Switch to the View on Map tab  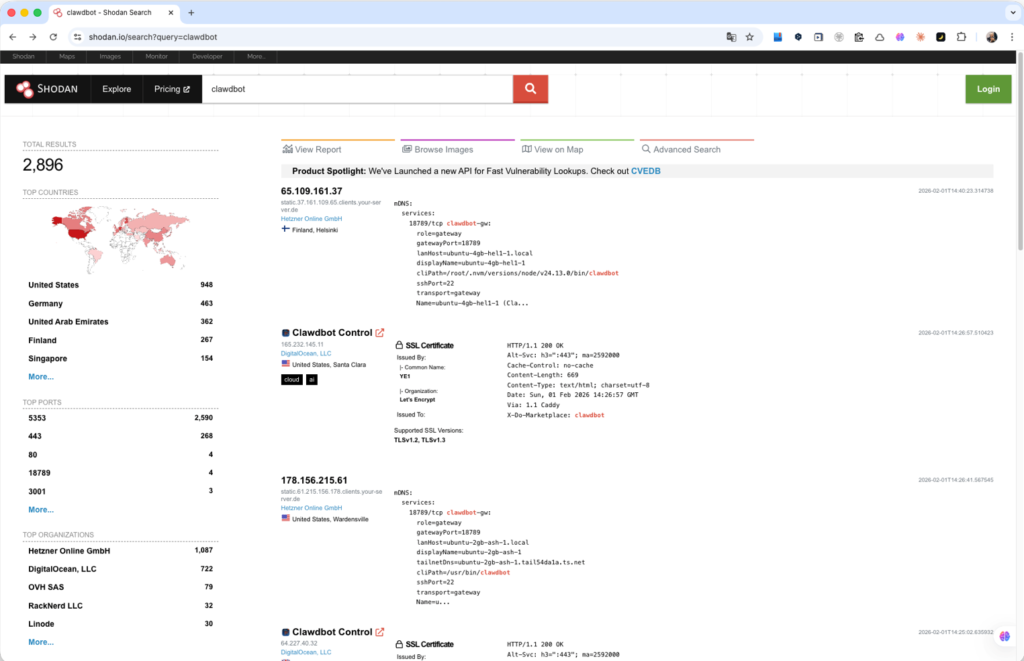click(552, 149)
